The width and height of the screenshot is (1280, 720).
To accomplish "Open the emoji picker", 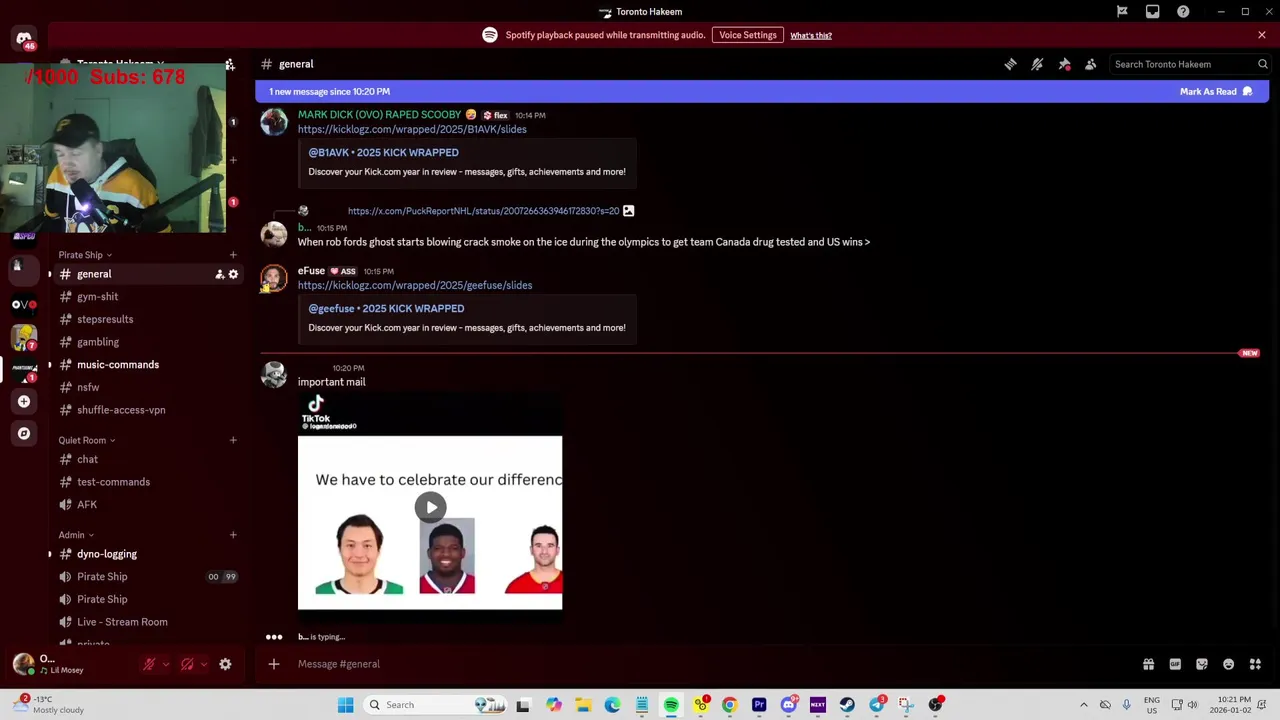I will tap(1228, 664).
